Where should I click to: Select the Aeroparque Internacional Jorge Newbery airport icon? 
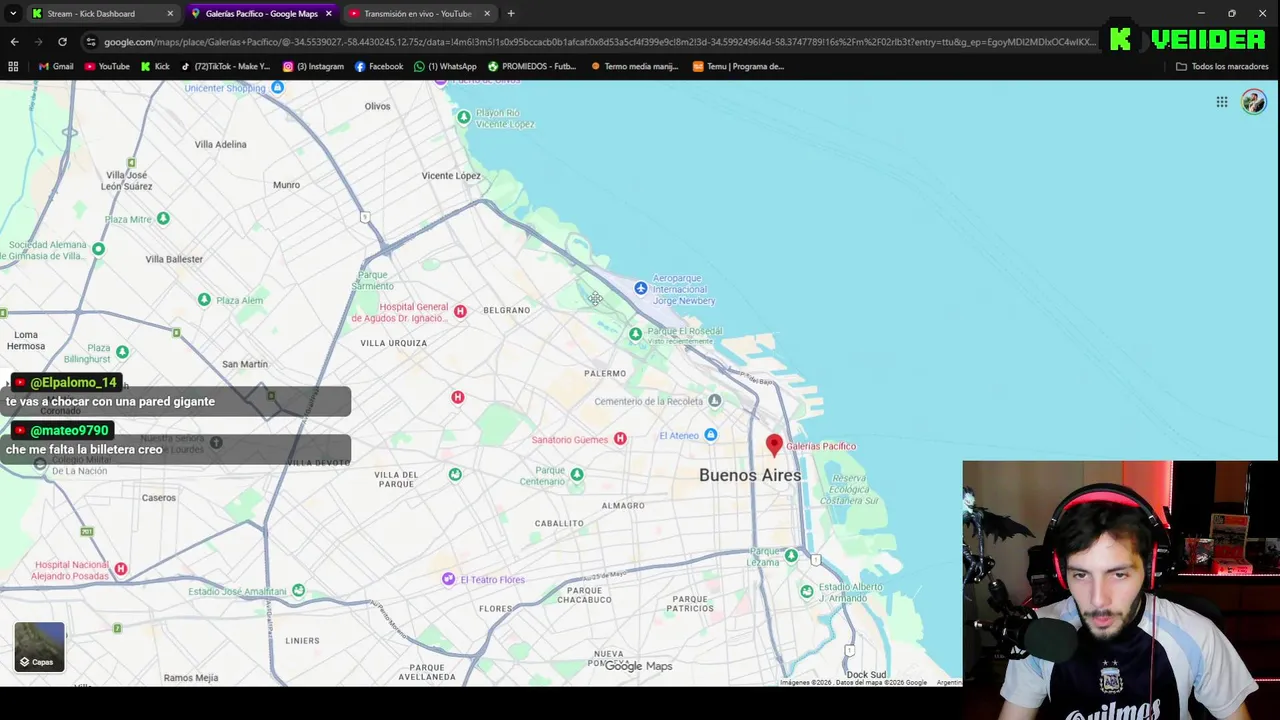coord(641,288)
